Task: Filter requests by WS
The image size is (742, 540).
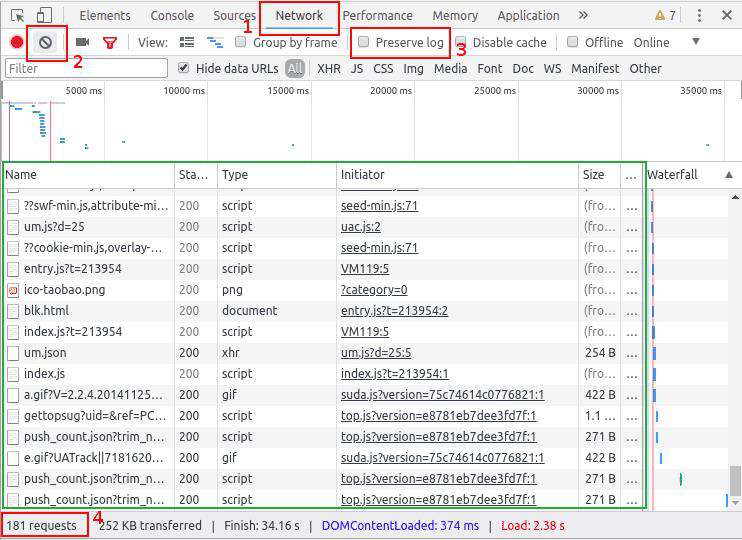Action: [x=552, y=69]
